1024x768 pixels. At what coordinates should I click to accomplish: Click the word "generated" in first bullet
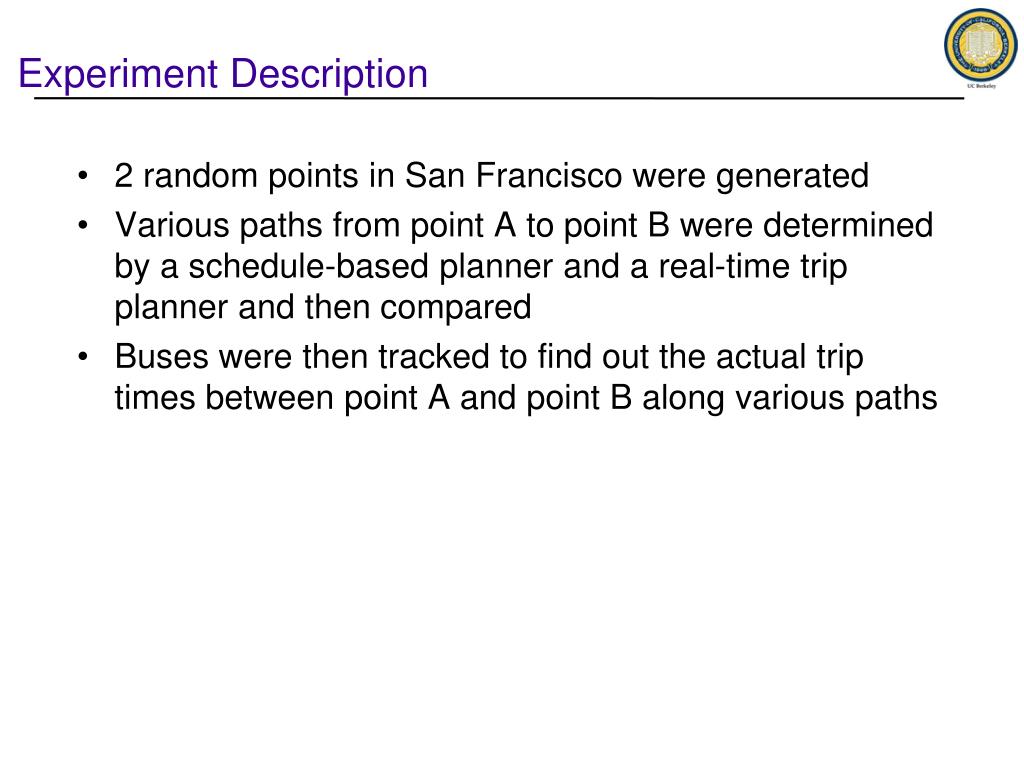point(792,176)
